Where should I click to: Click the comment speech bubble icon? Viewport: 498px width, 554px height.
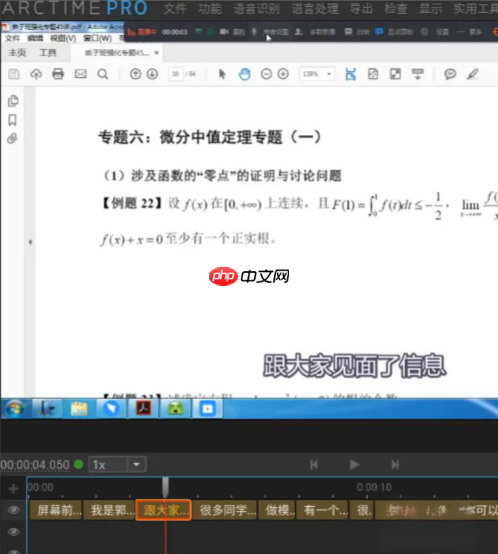pyautogui.click(x=450, y=74)
